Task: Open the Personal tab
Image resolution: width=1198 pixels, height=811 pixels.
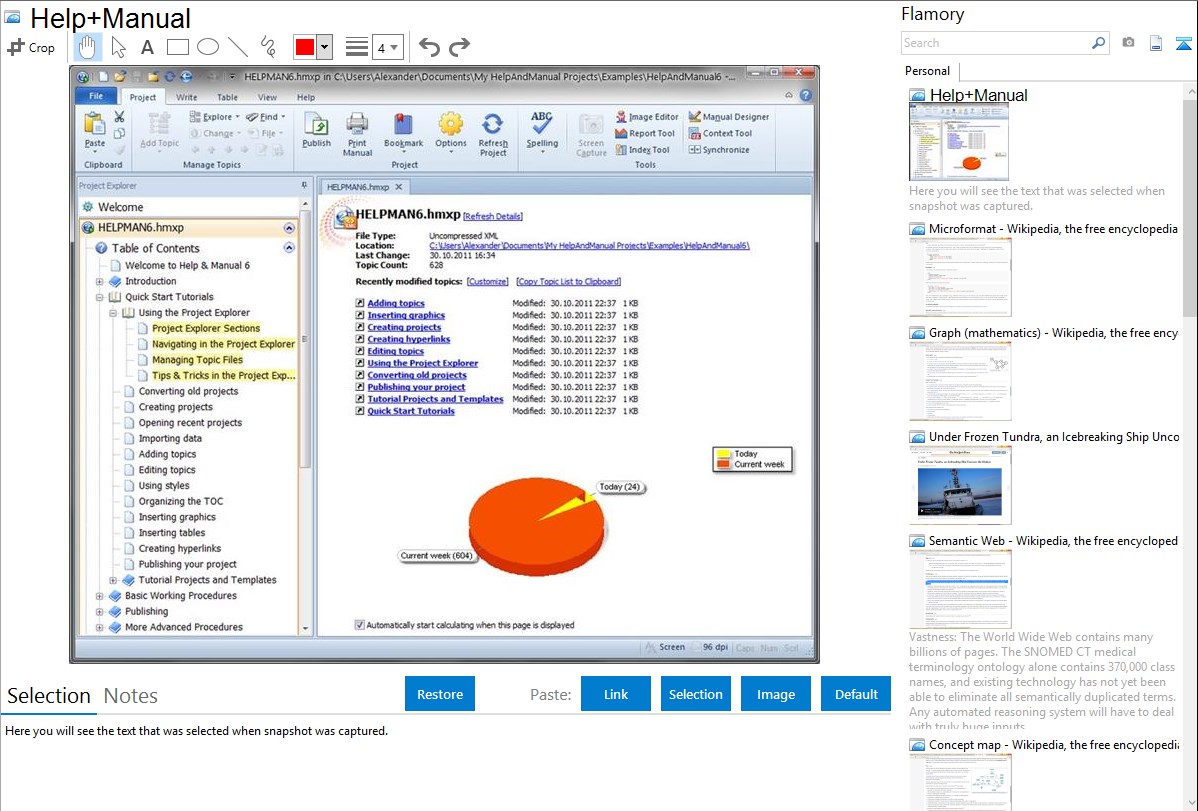Action: click(x=927, y=71)
